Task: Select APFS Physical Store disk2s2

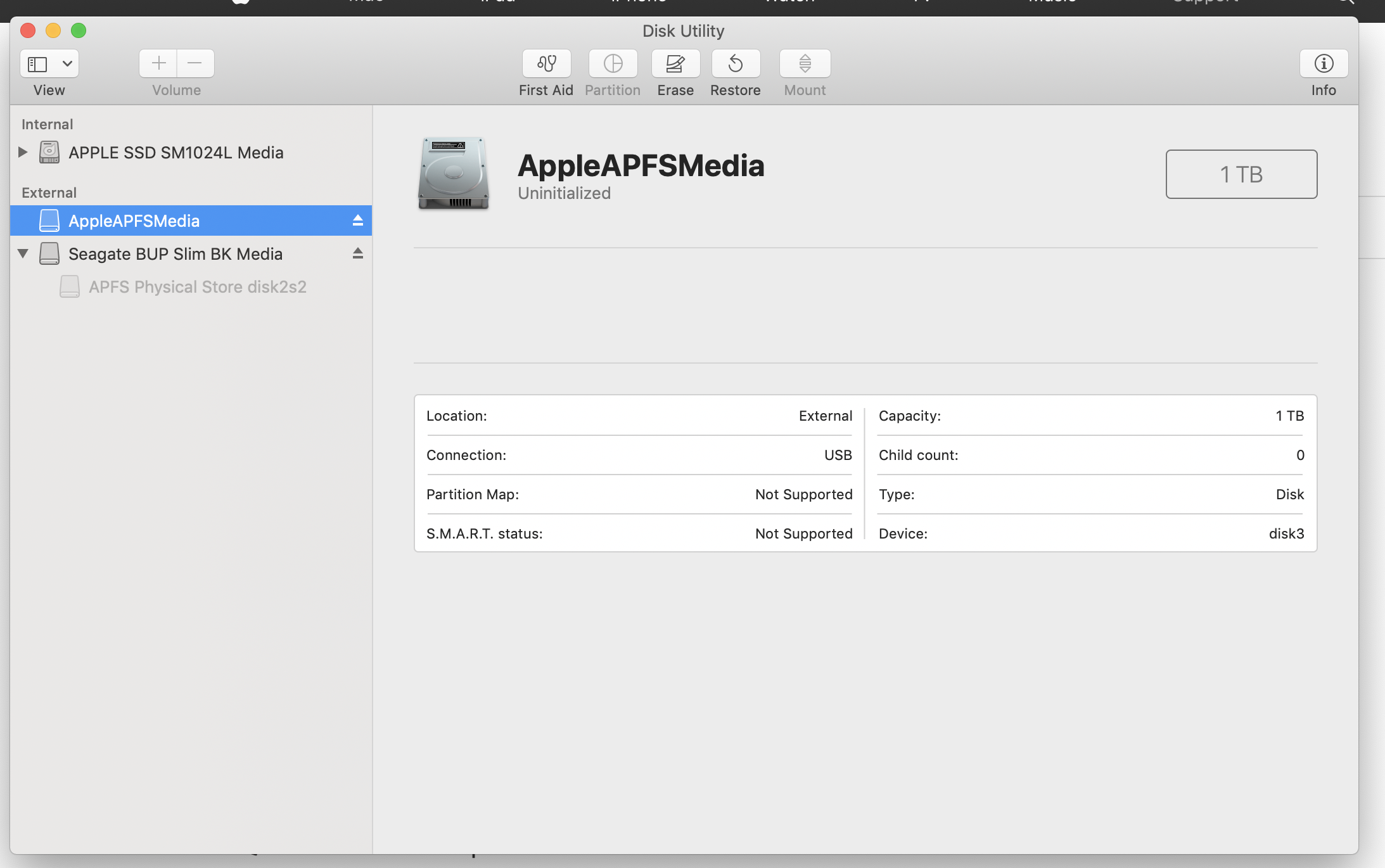Action: pyautogui.click(x=197, y=287)
